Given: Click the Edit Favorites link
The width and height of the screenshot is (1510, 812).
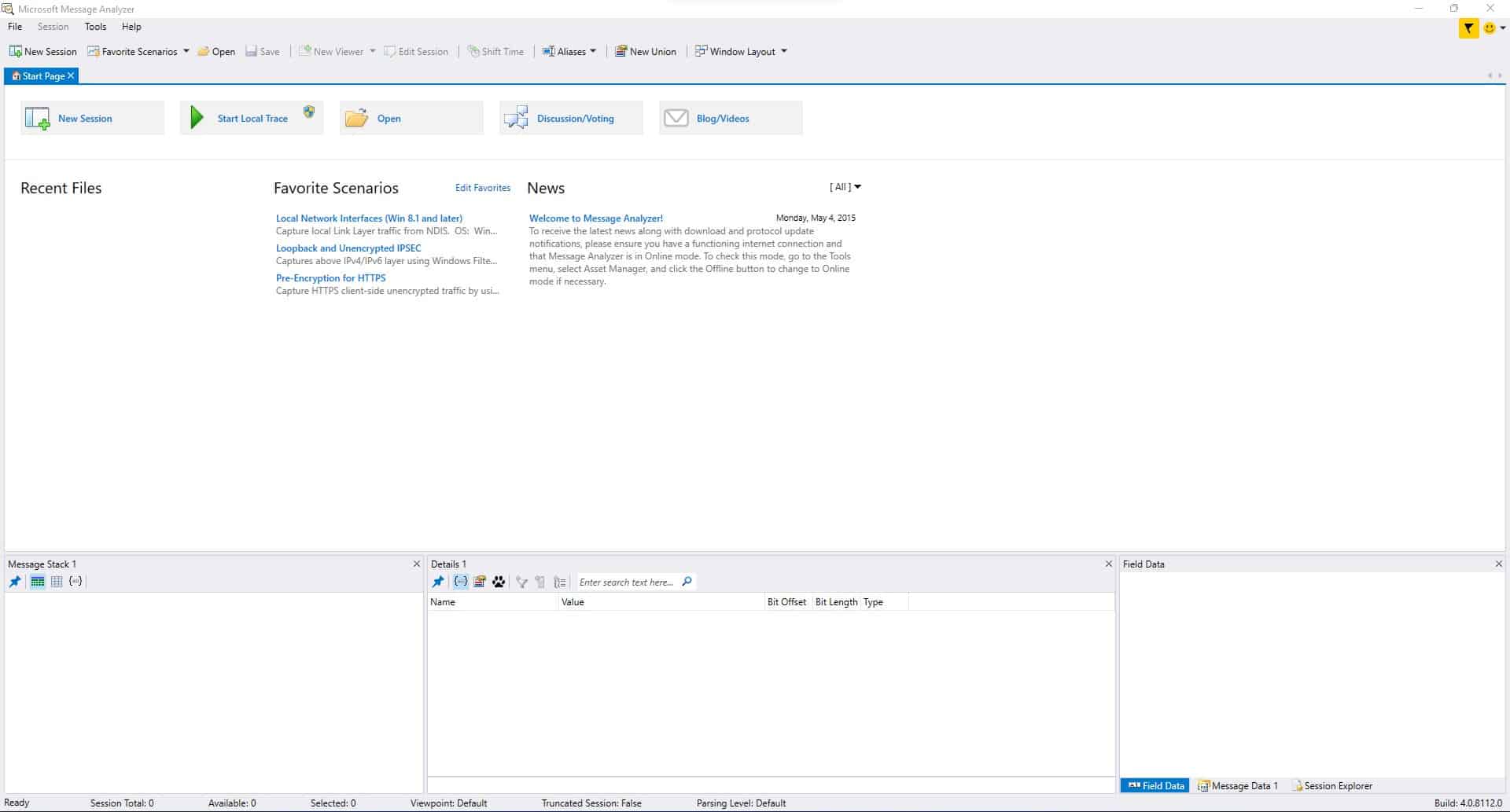Looking at the screenshot, I should [483, 188].
